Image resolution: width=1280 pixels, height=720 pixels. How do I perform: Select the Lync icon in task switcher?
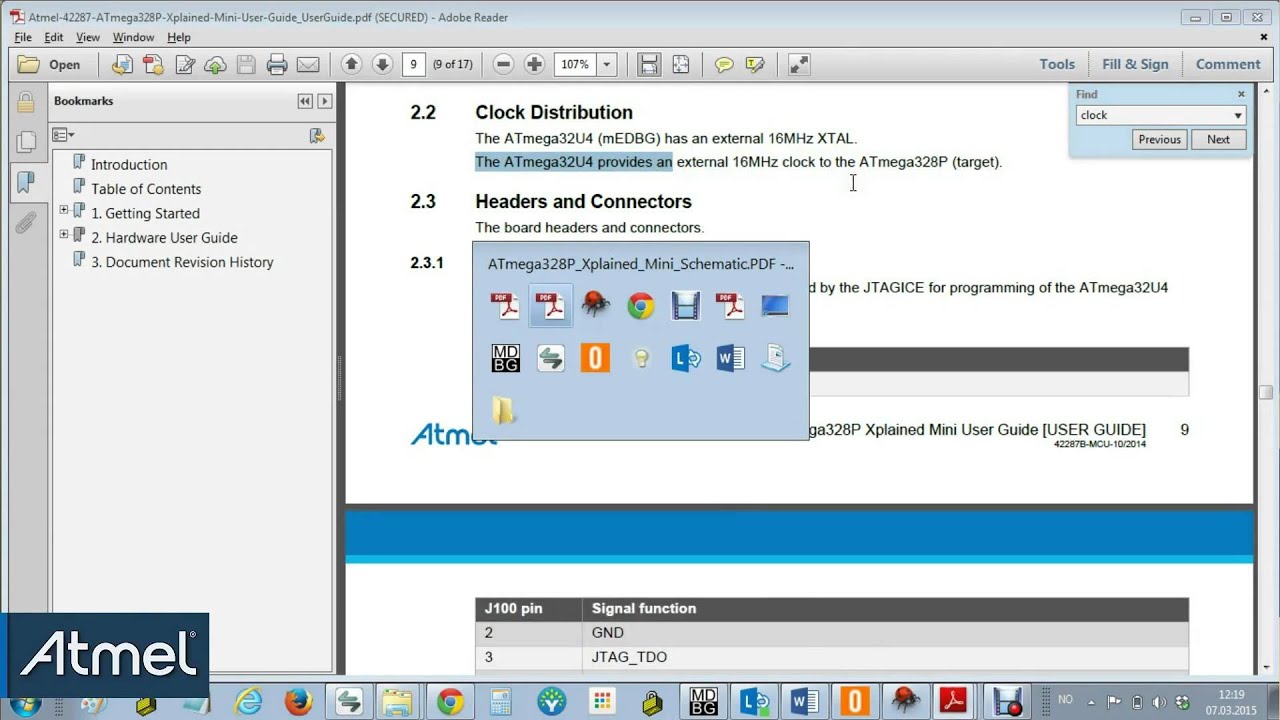[686, 358]
